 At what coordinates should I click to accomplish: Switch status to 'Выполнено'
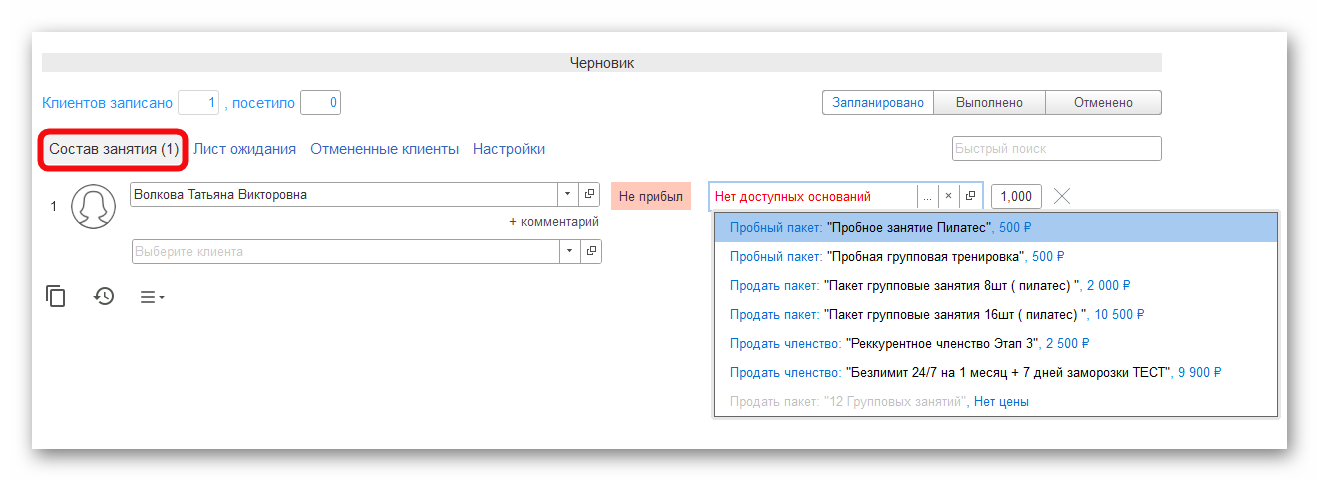point(989,103)
